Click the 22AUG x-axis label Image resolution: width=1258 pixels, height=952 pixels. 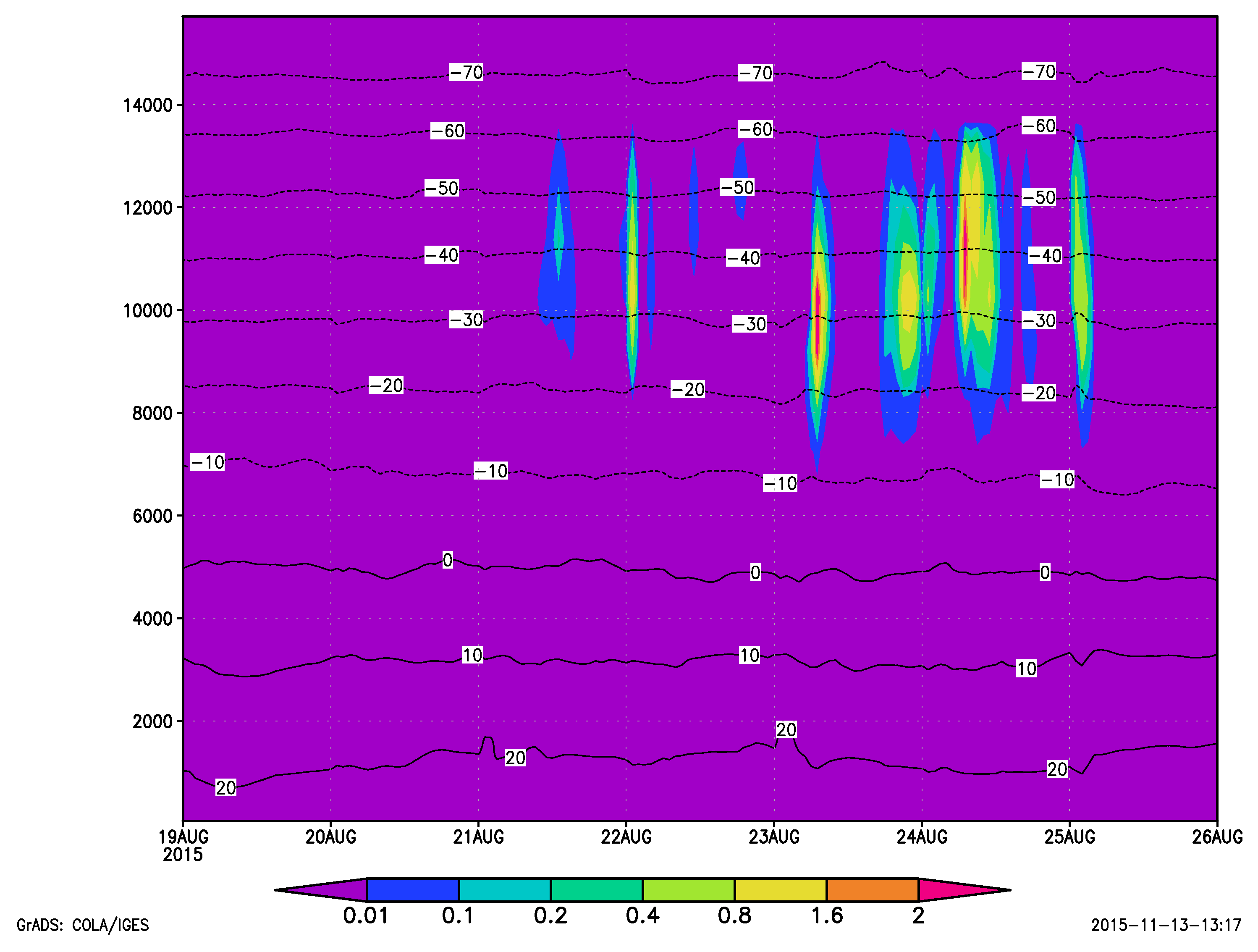626,837
